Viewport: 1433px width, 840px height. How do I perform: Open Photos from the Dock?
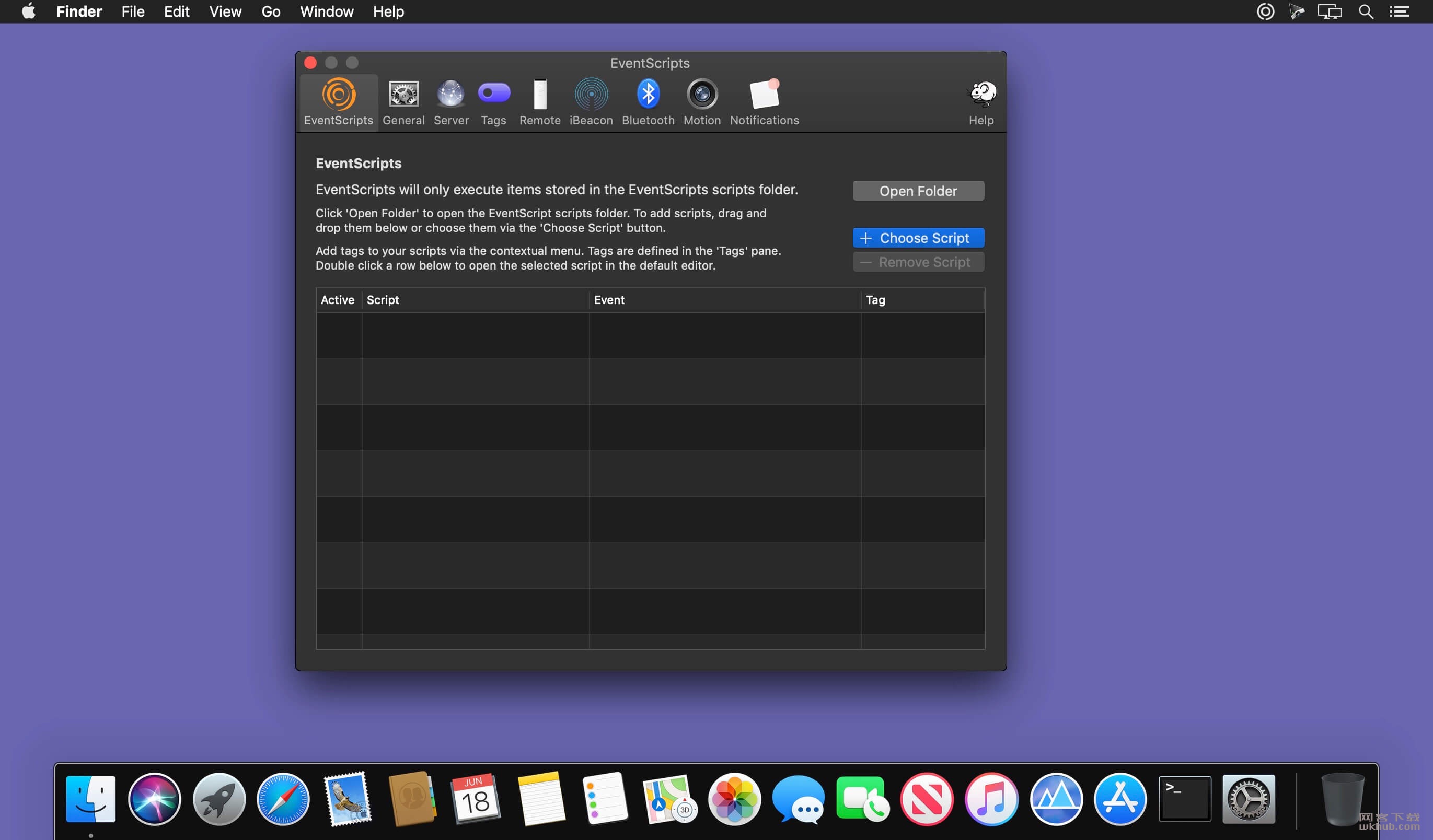(734, 799)
